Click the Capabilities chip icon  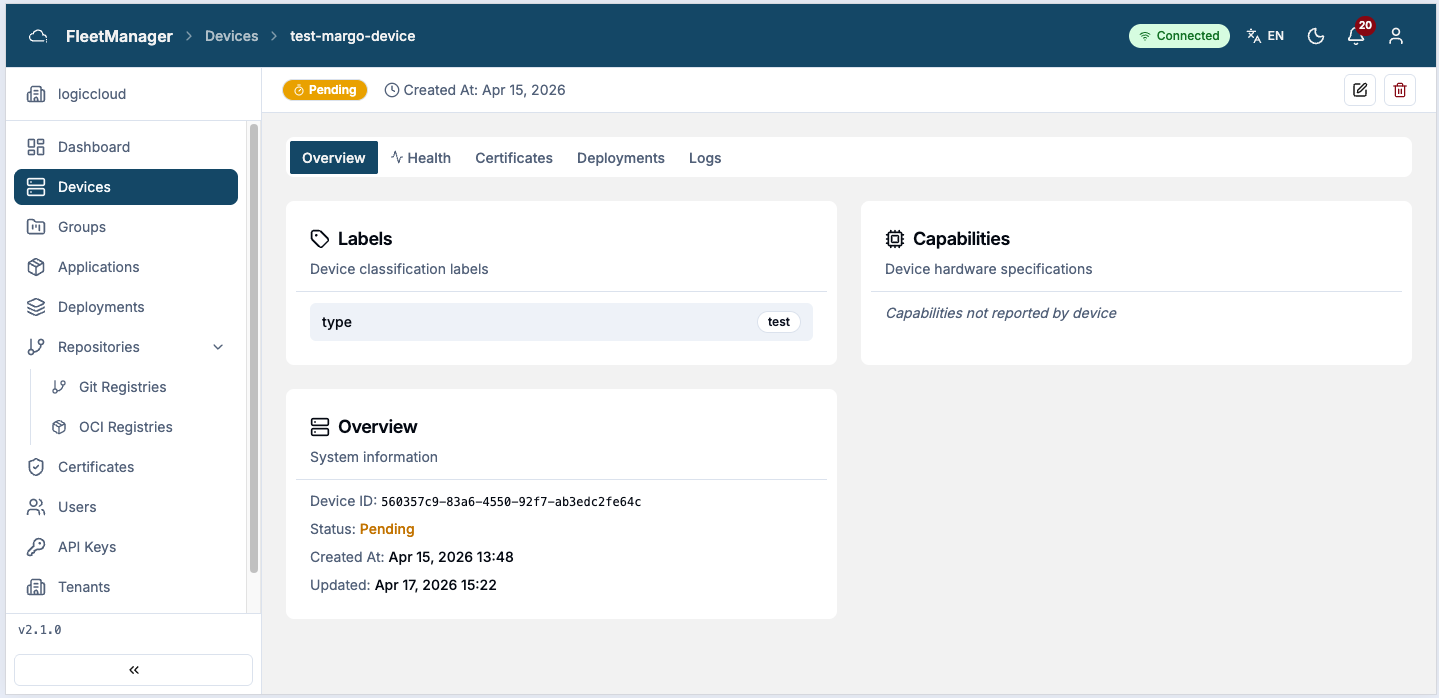tap(895, 239)
